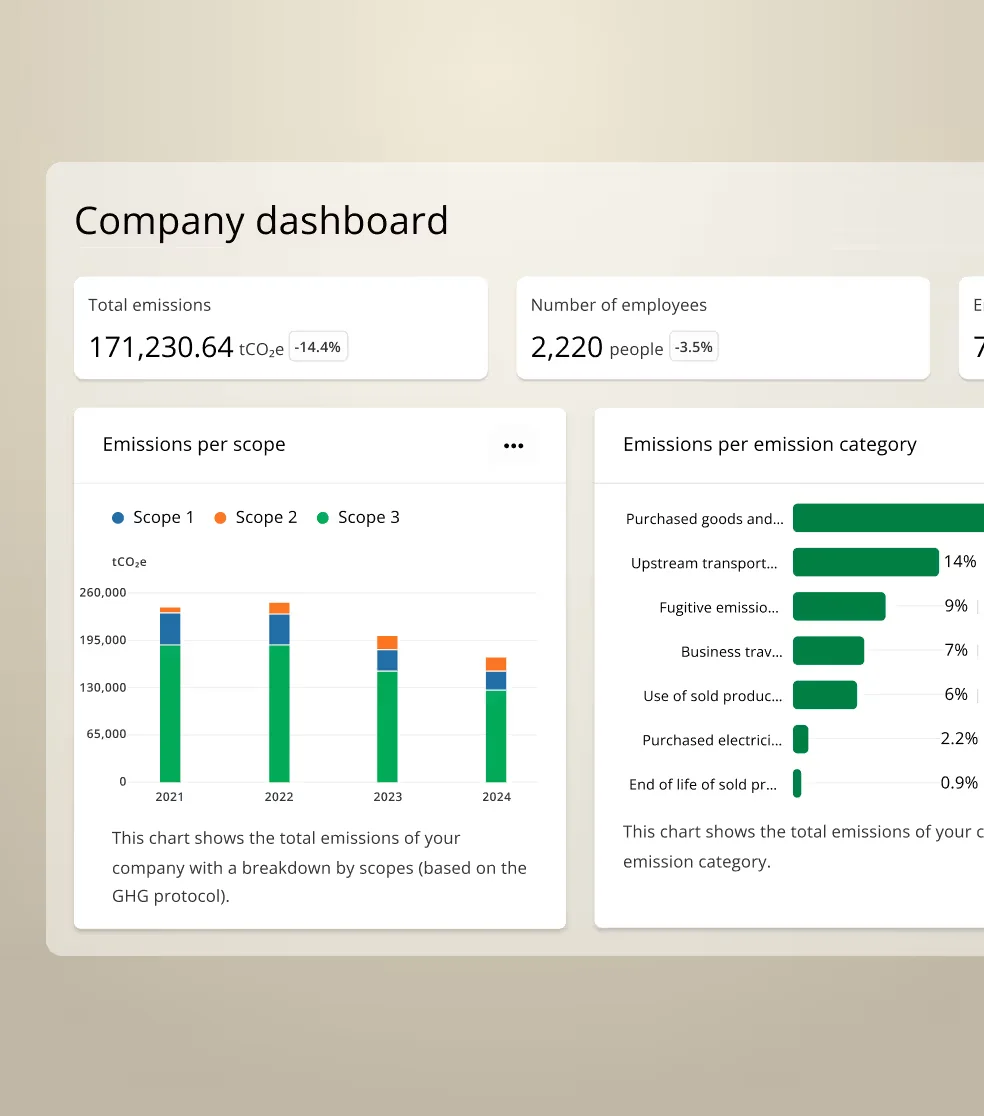This screenshot has height=1116, width=984.
Task: Click the people unit label
Action: tap(638, 350)
